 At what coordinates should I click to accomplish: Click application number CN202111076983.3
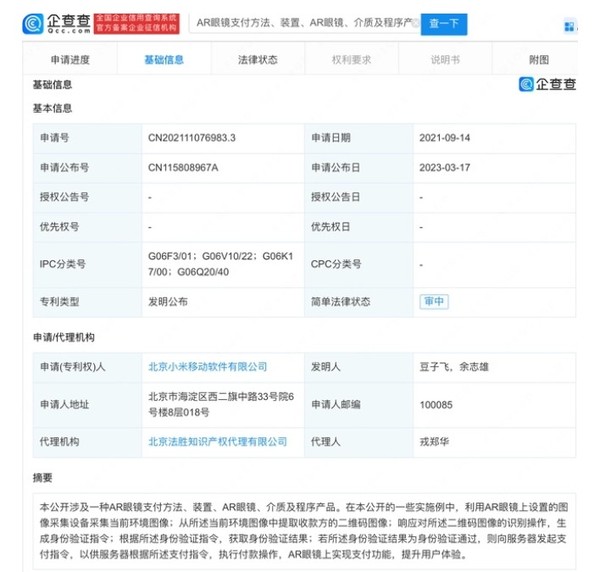pyautogui.click(x=192, y=138)
